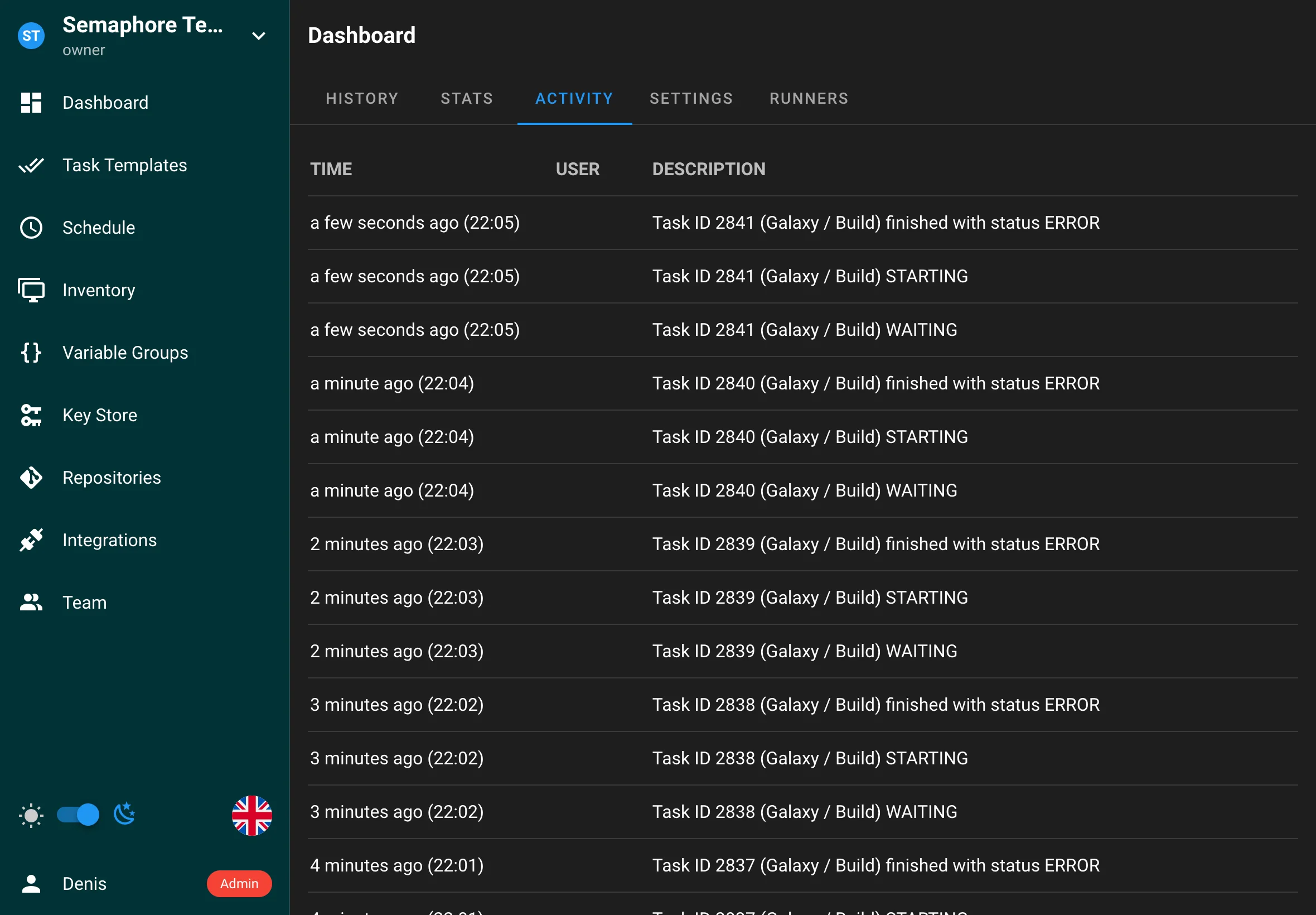Open the Denis user account menu
This screenshot has width=1316, height=915.
84,883
